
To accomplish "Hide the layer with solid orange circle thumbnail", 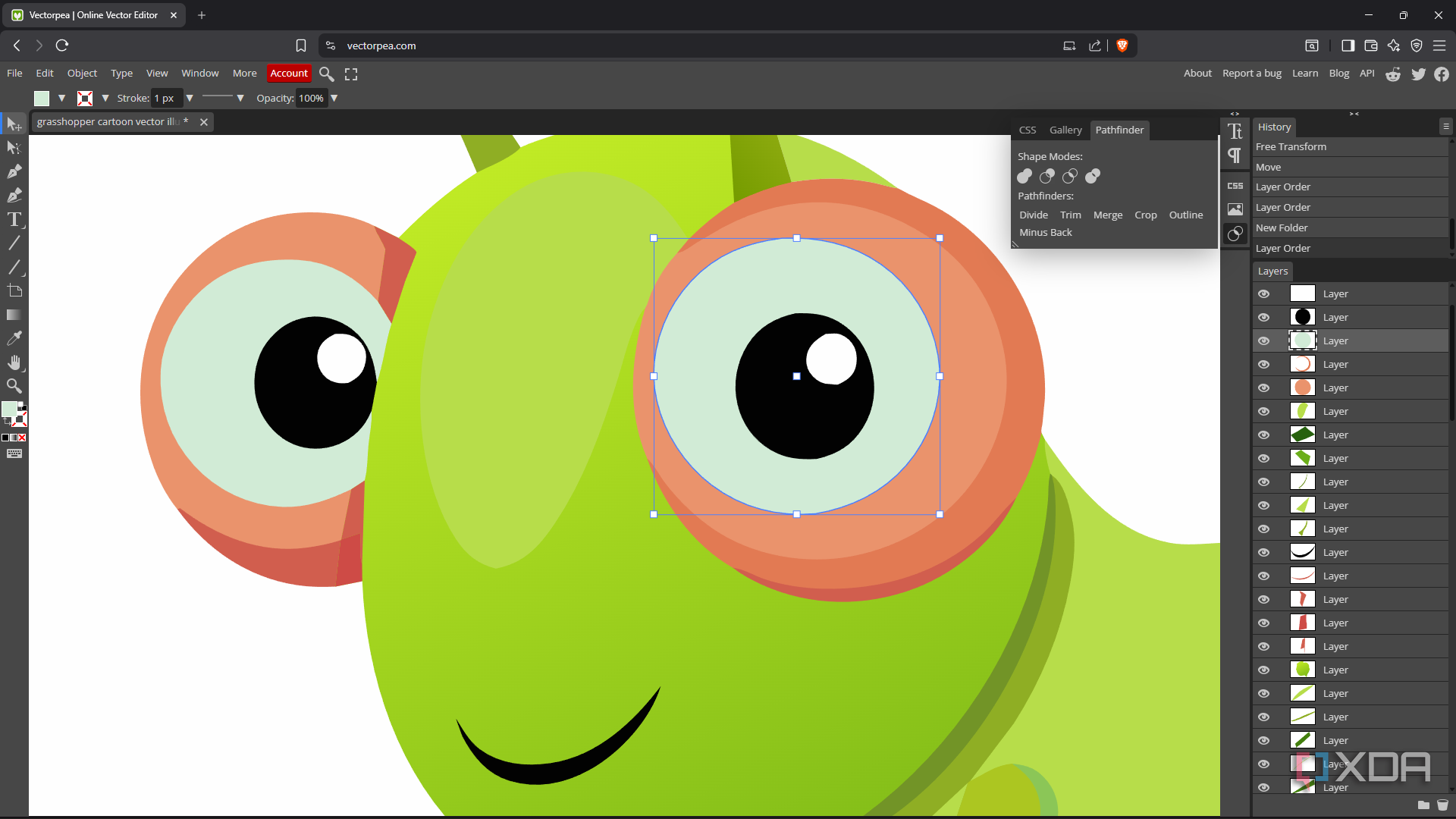I will click(x=1264, y=388).
